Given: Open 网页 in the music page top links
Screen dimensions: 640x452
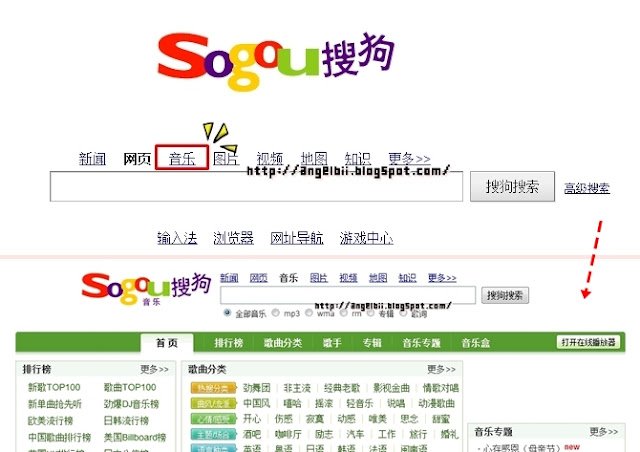Looking at the screenshot, I should click(x=258, y=278).
